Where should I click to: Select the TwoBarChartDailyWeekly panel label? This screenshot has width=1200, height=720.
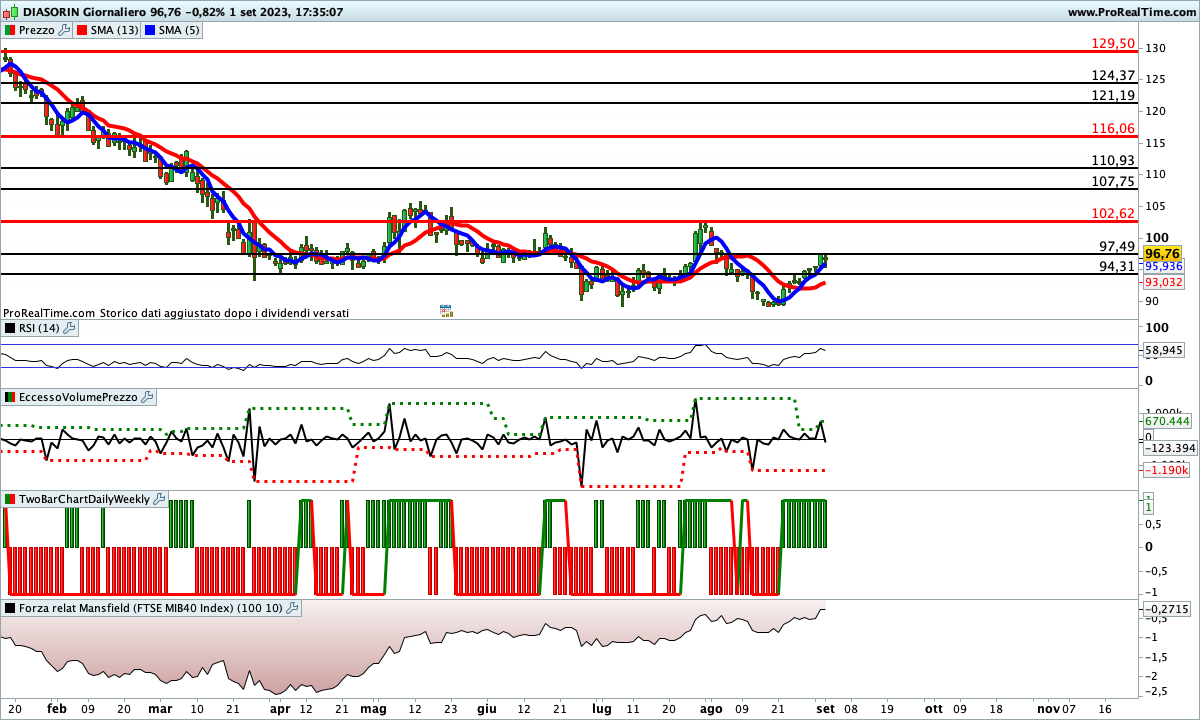tap(85, 499)
